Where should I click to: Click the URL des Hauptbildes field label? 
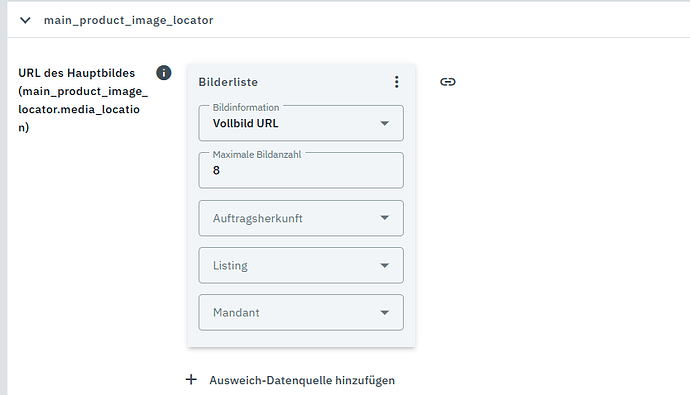[x=83, y=100]
